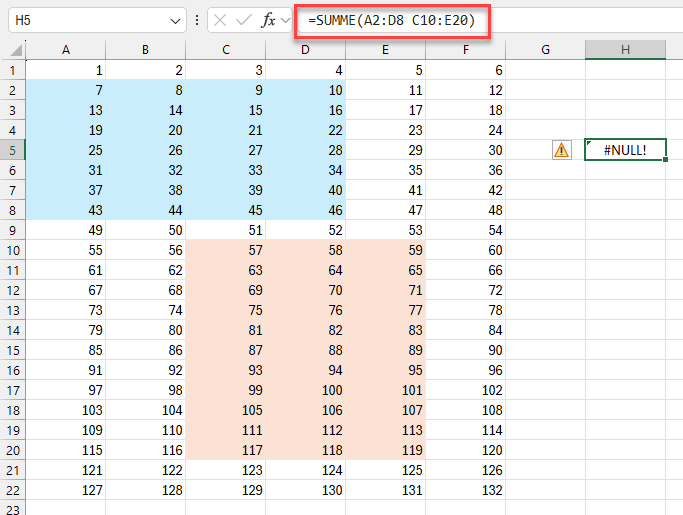This screenshot has height=515, width=683.
Task: Click the Enter checkmark in formula bar
Action: pos(244,20)
